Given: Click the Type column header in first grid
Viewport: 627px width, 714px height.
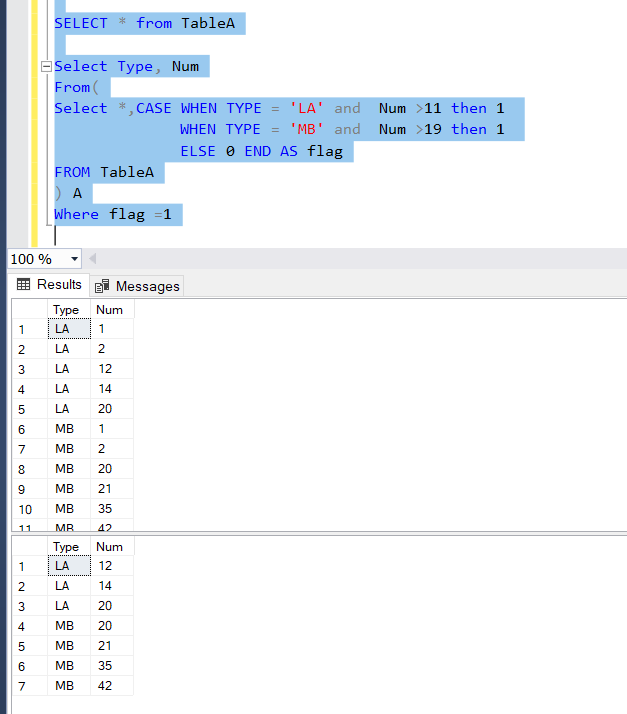Looking at the screenshot, I should 69,310.
